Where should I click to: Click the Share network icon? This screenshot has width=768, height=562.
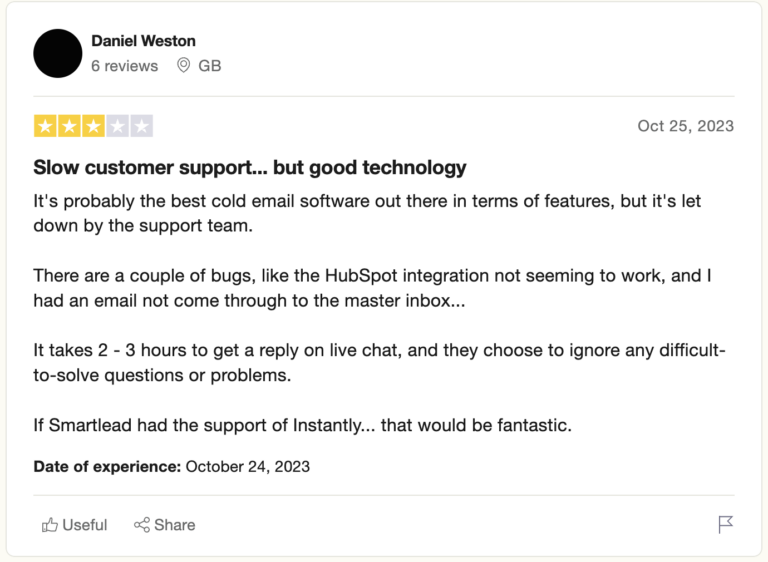click(142, 525)
